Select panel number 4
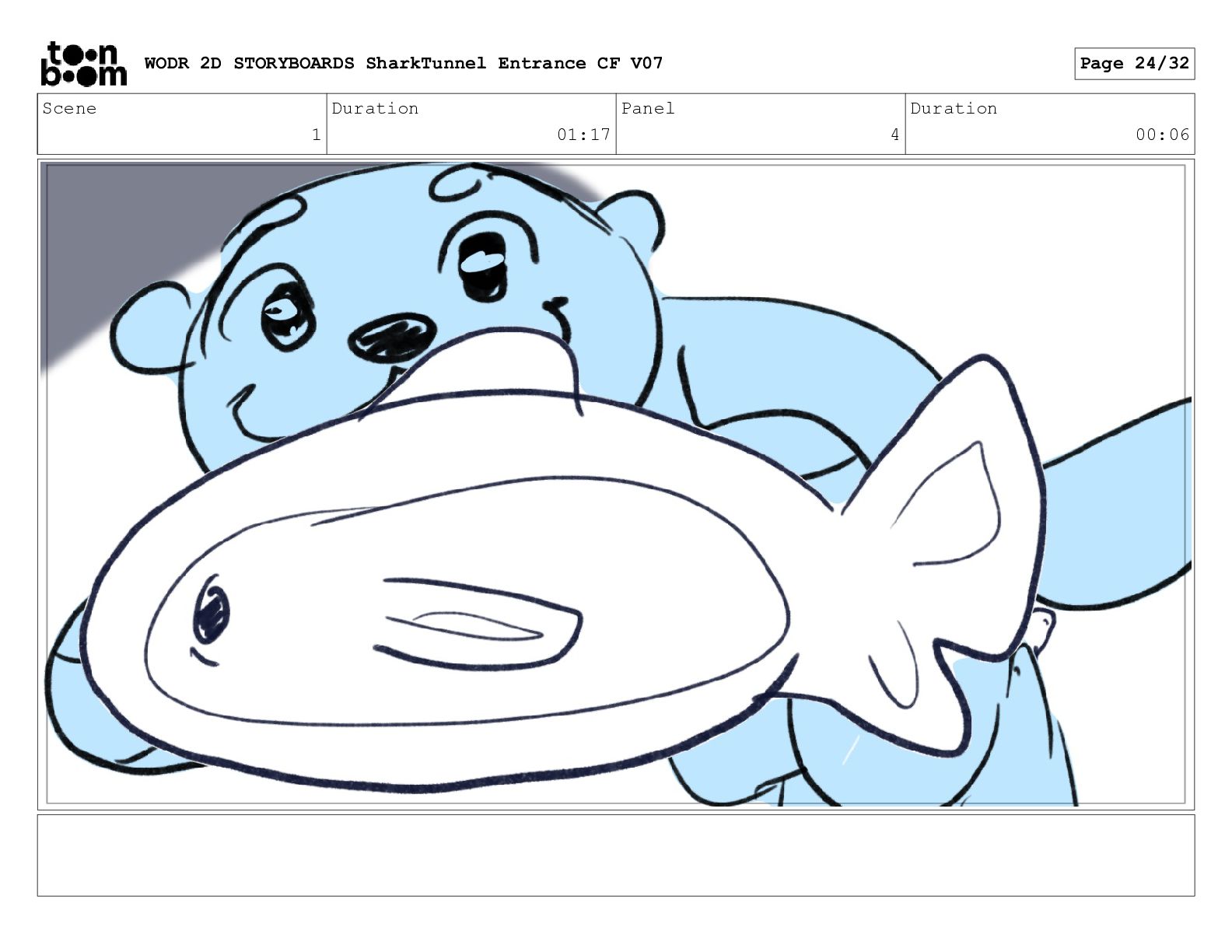The width and height of the screenshot is (1232, 952). [894, 135]
